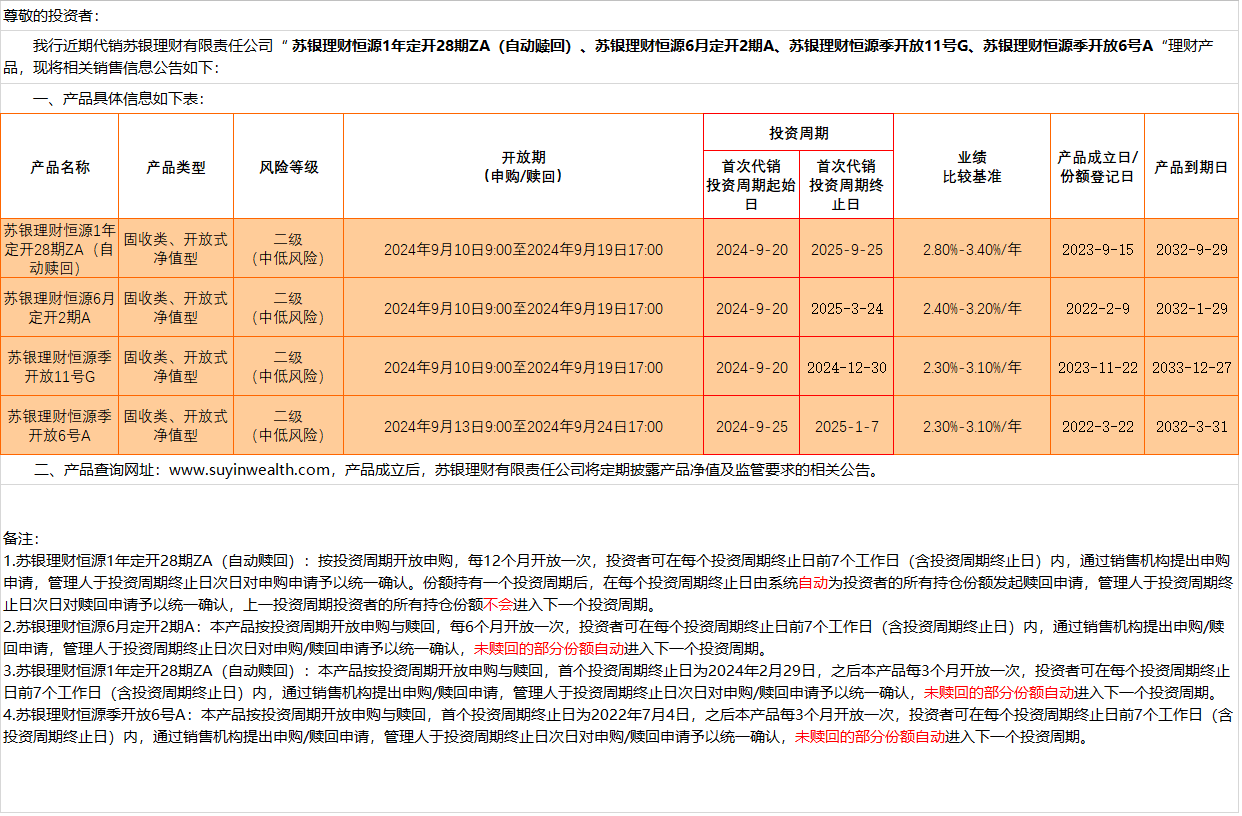Select cell 苏银理财恒源6月定开2期A in table
The image size is (1242, 816).
(59, 308)
